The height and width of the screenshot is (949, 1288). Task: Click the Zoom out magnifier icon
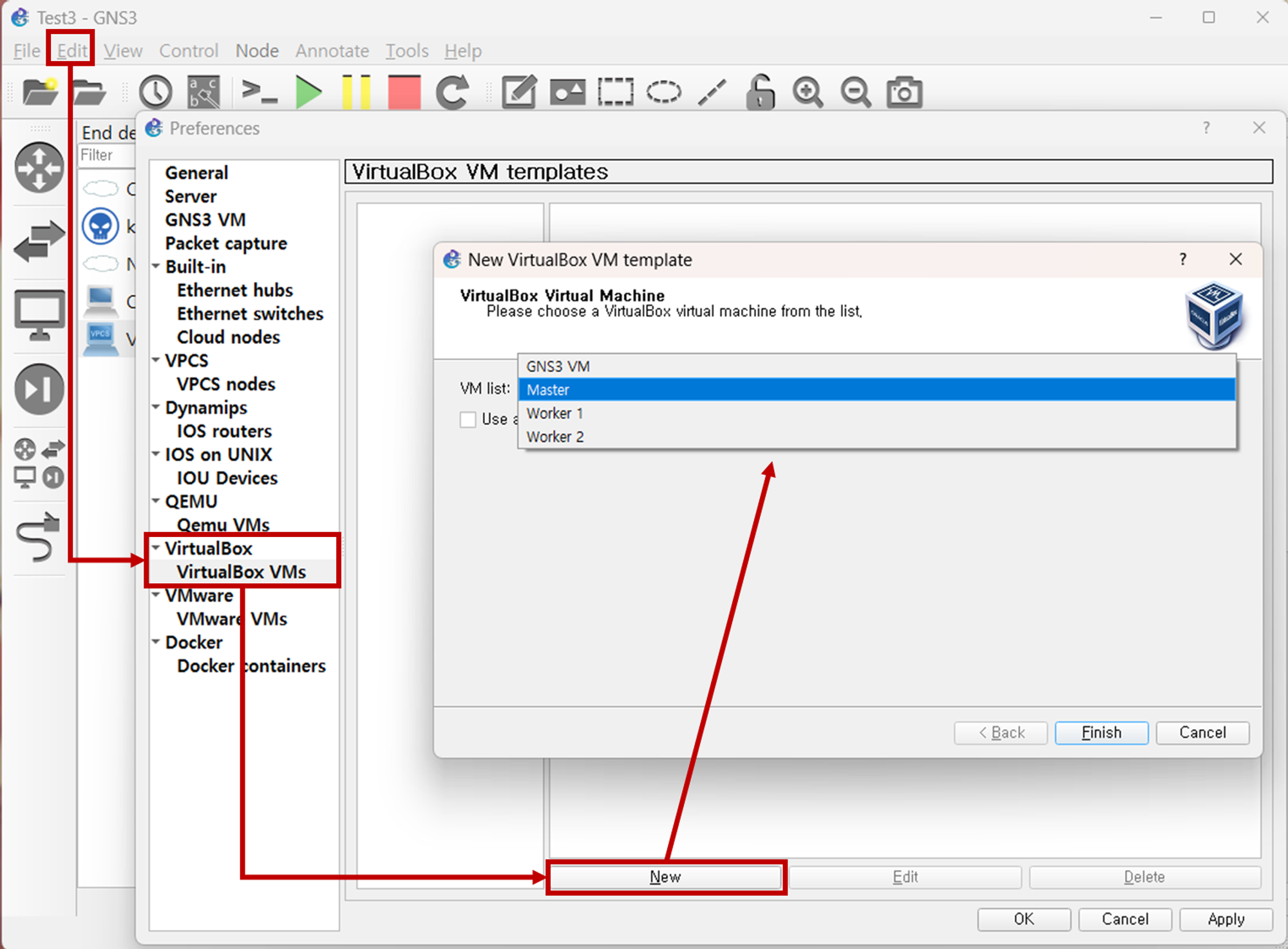tap(856, 92)
